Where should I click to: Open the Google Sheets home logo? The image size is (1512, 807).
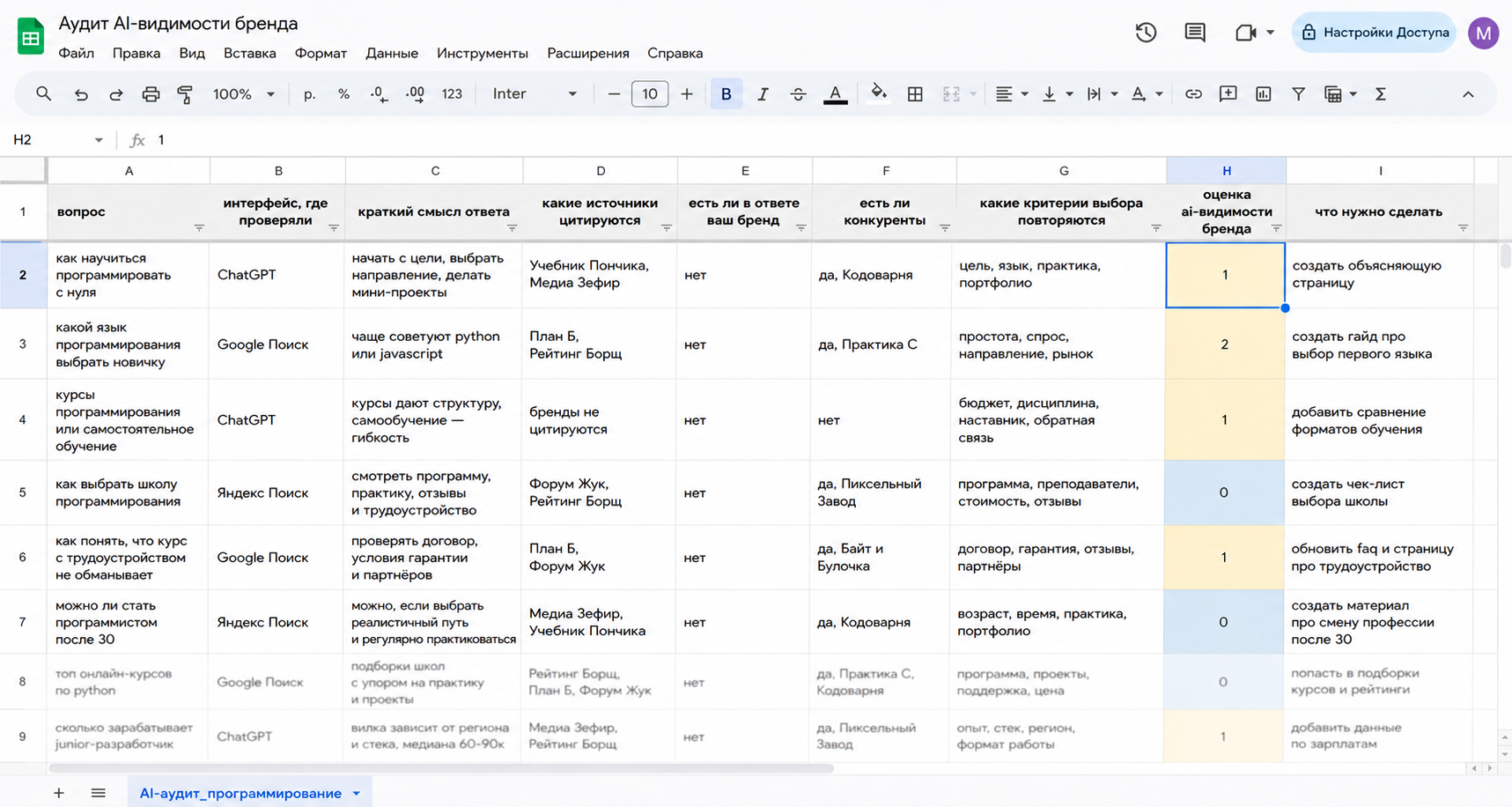coord(31,37)
